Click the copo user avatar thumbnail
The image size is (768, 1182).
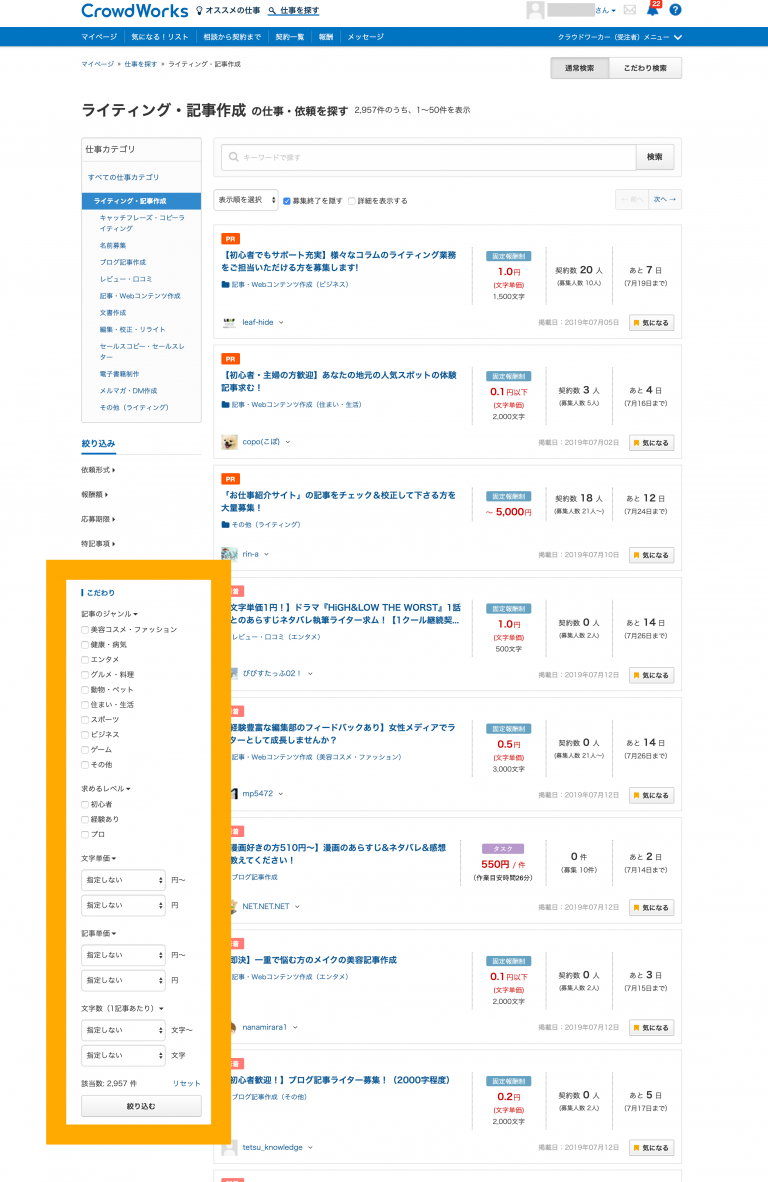230,441
